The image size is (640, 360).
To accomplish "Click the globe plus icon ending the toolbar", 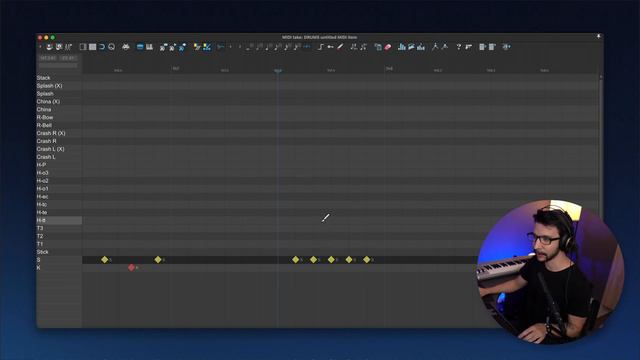I will pos(506,47).
